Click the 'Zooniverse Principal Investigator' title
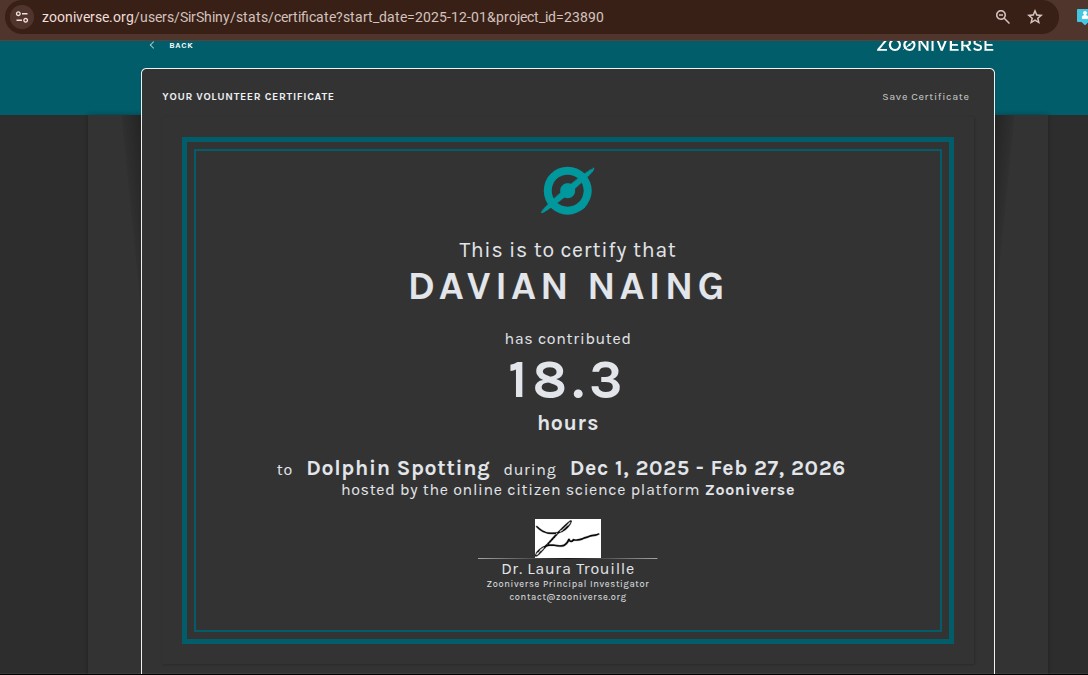Viewport: 1088px width, 675px height. tap(568, 584)
